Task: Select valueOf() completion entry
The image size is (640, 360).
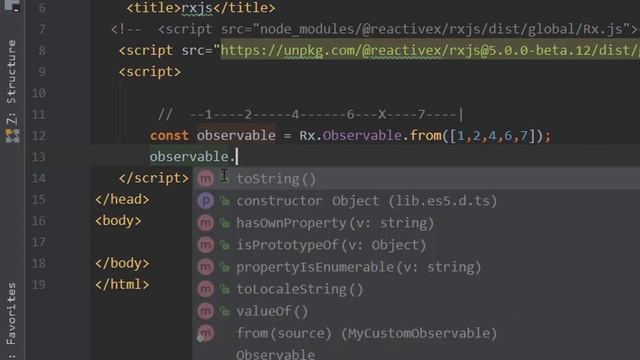Action: (416, 311)
